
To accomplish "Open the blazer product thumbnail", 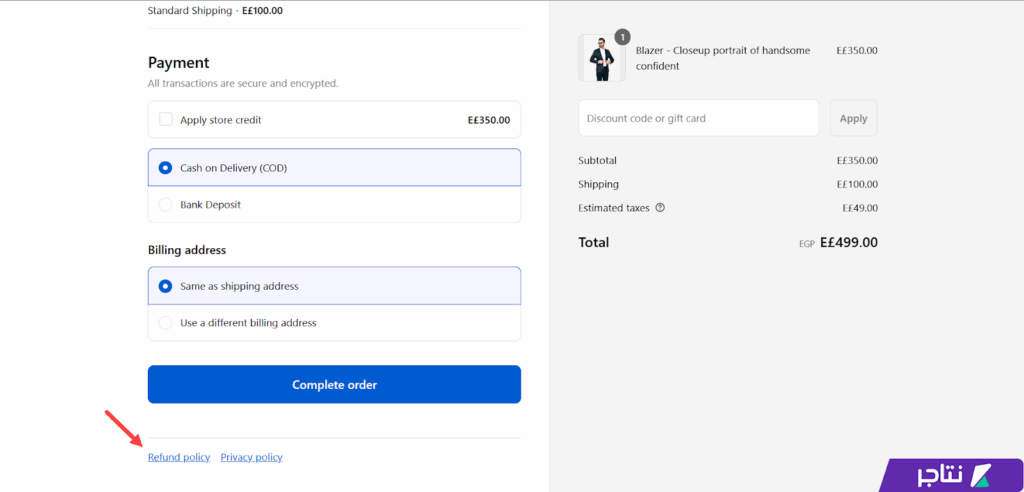I will click(x=602, y=59).
